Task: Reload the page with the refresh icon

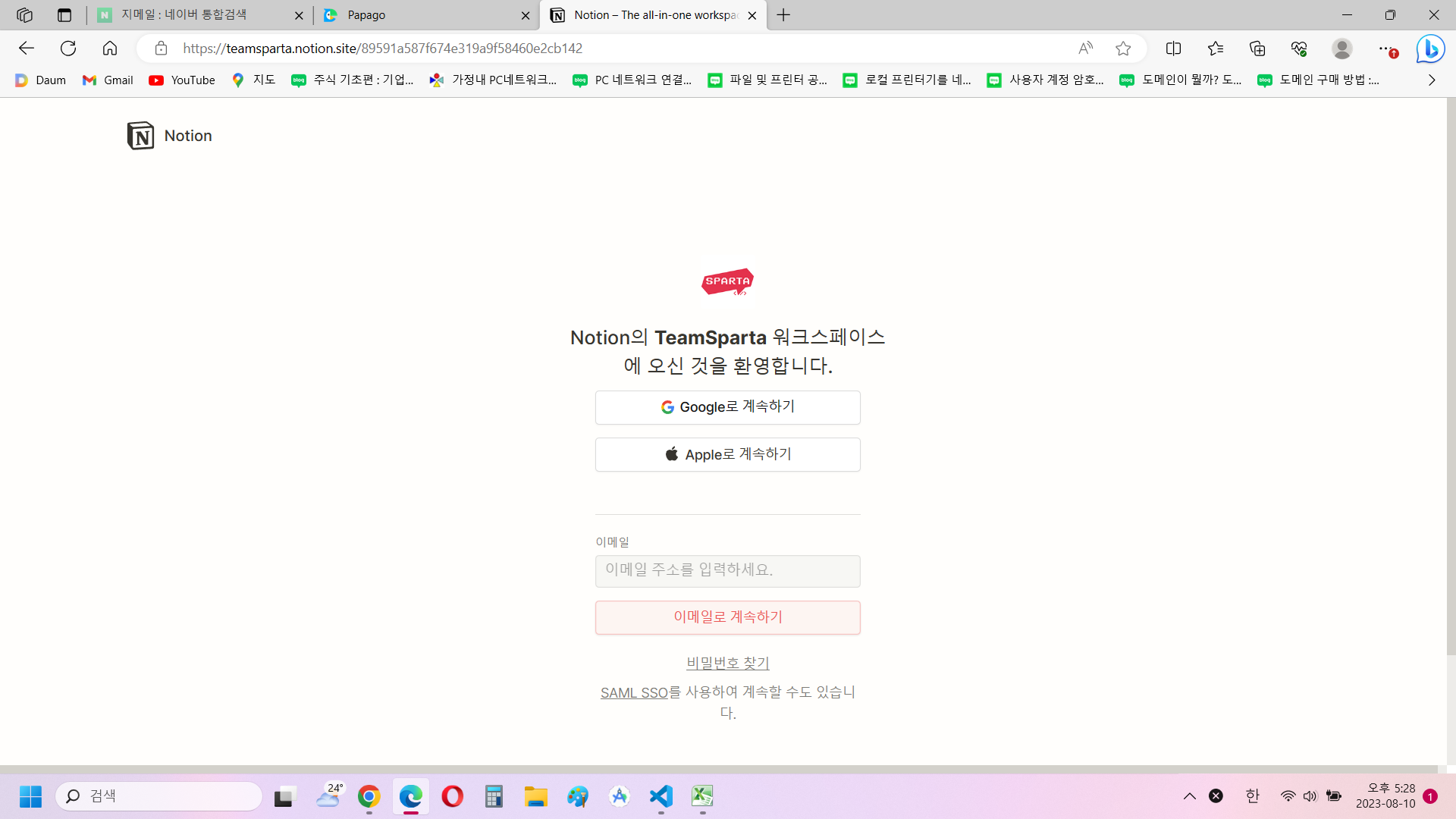Action: (x=68, y=49)
